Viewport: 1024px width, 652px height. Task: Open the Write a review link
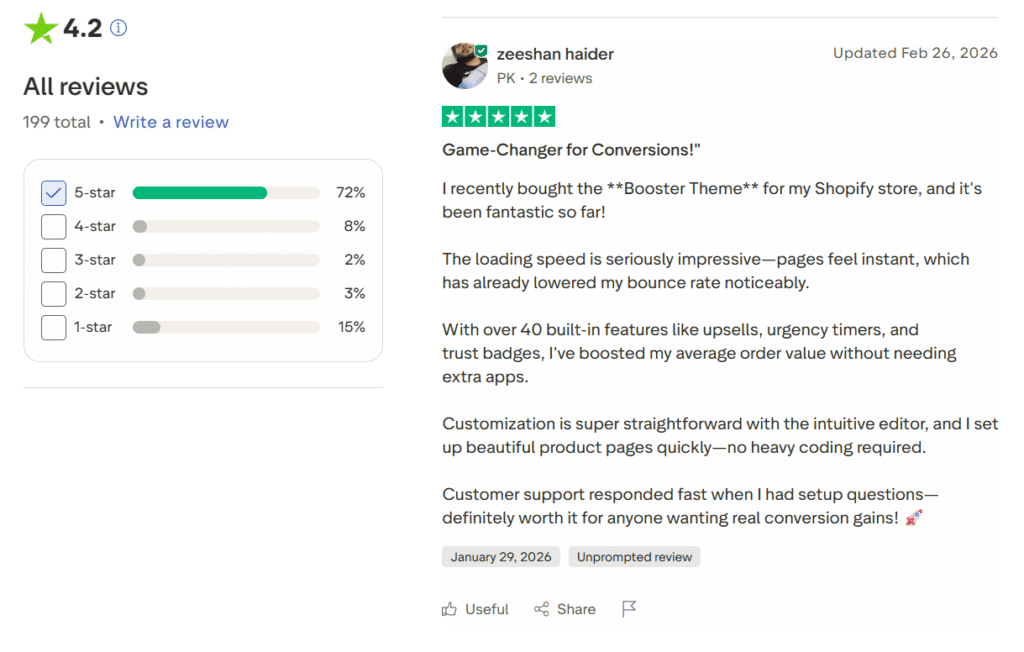pos(170,121)
